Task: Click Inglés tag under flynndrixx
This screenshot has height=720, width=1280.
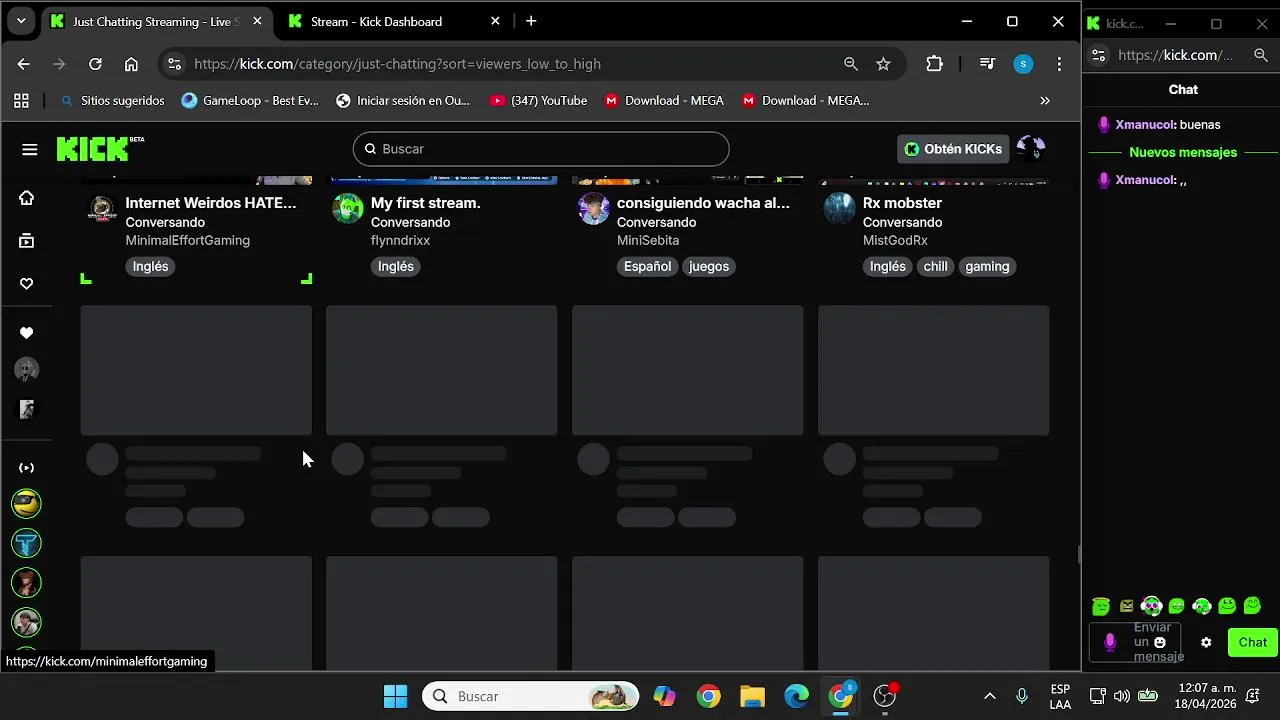Action: (396, 266)
